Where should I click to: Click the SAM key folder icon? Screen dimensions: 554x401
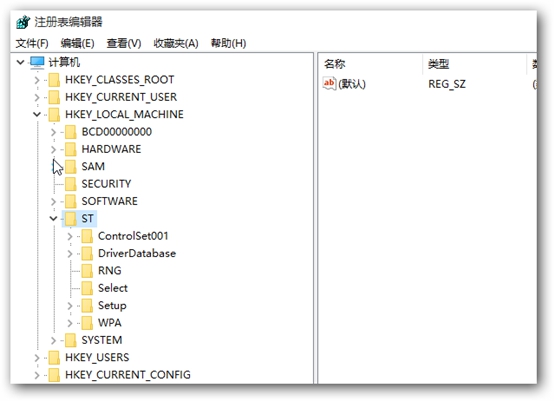71,166
